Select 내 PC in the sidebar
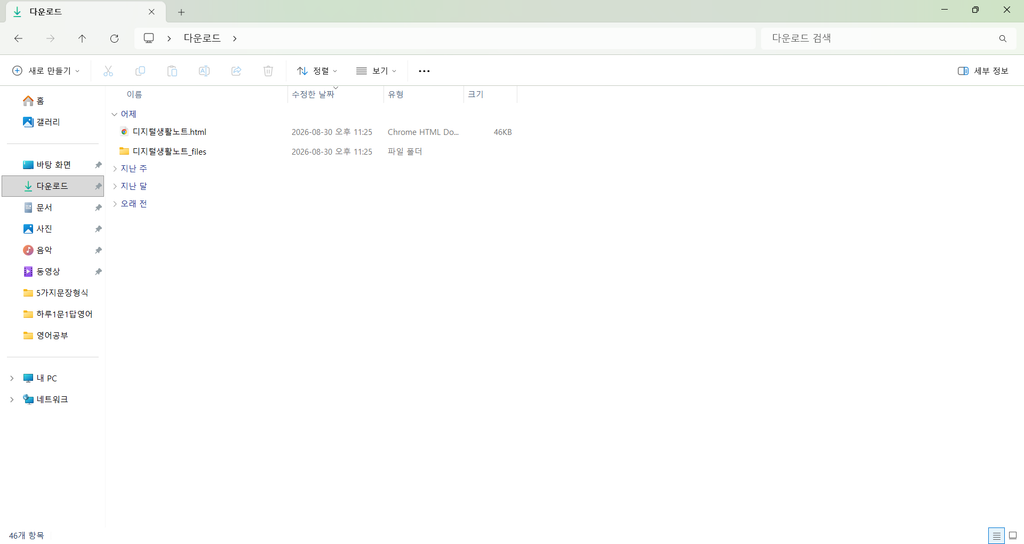Viewport: 1024px width, 544px height. tap(40, 378)
